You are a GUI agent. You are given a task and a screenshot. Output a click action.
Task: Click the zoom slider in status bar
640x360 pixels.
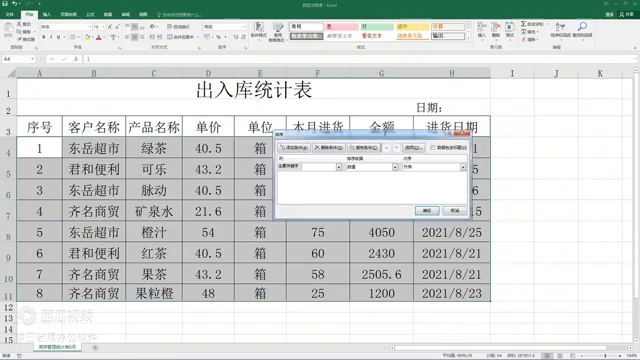(x=604, y=356)
